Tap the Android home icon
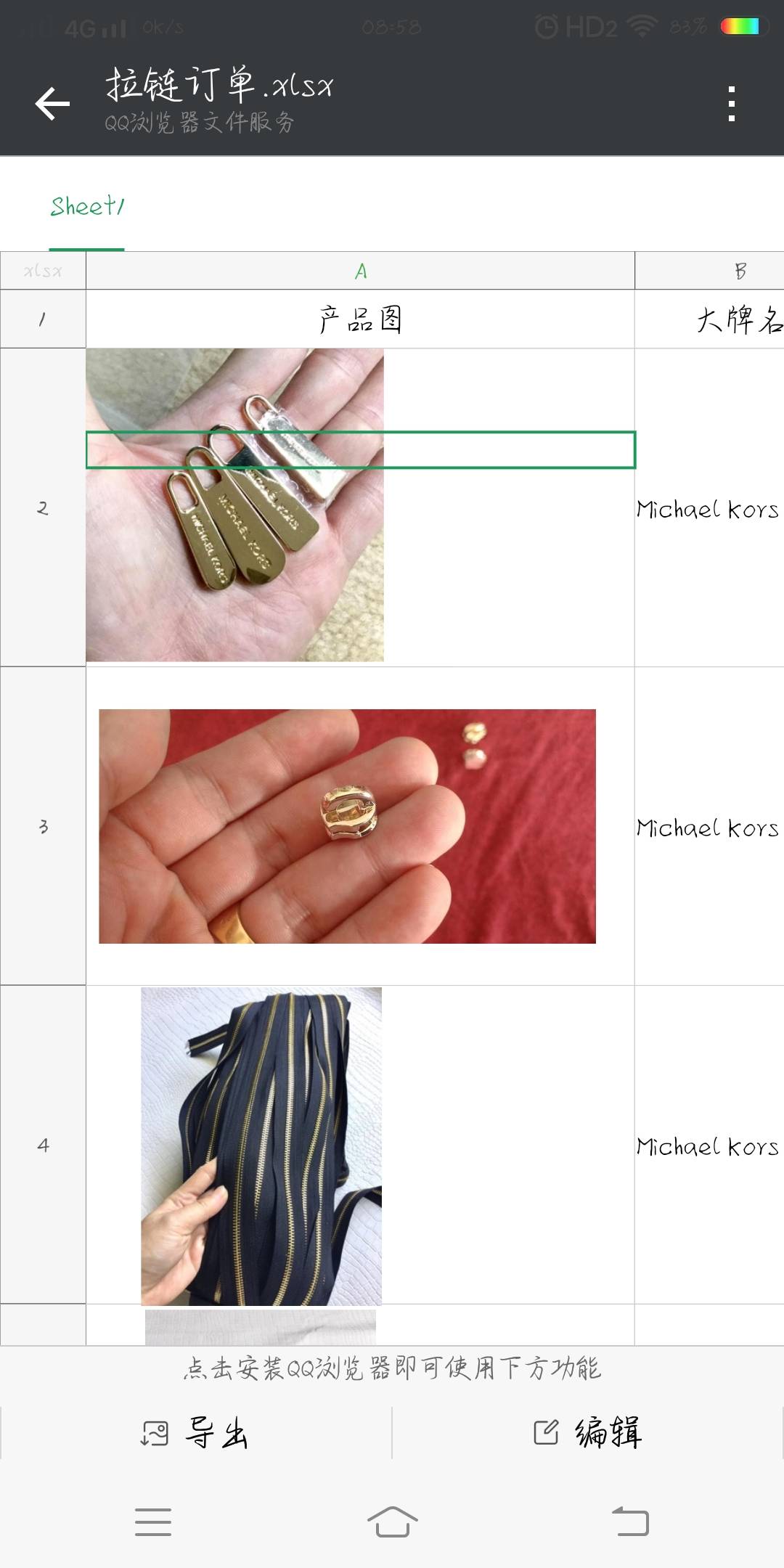 coord(392,1522)
